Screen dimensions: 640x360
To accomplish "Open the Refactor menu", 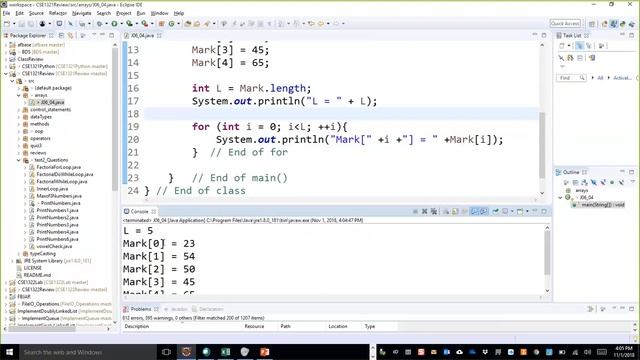I will click(58, 13).
